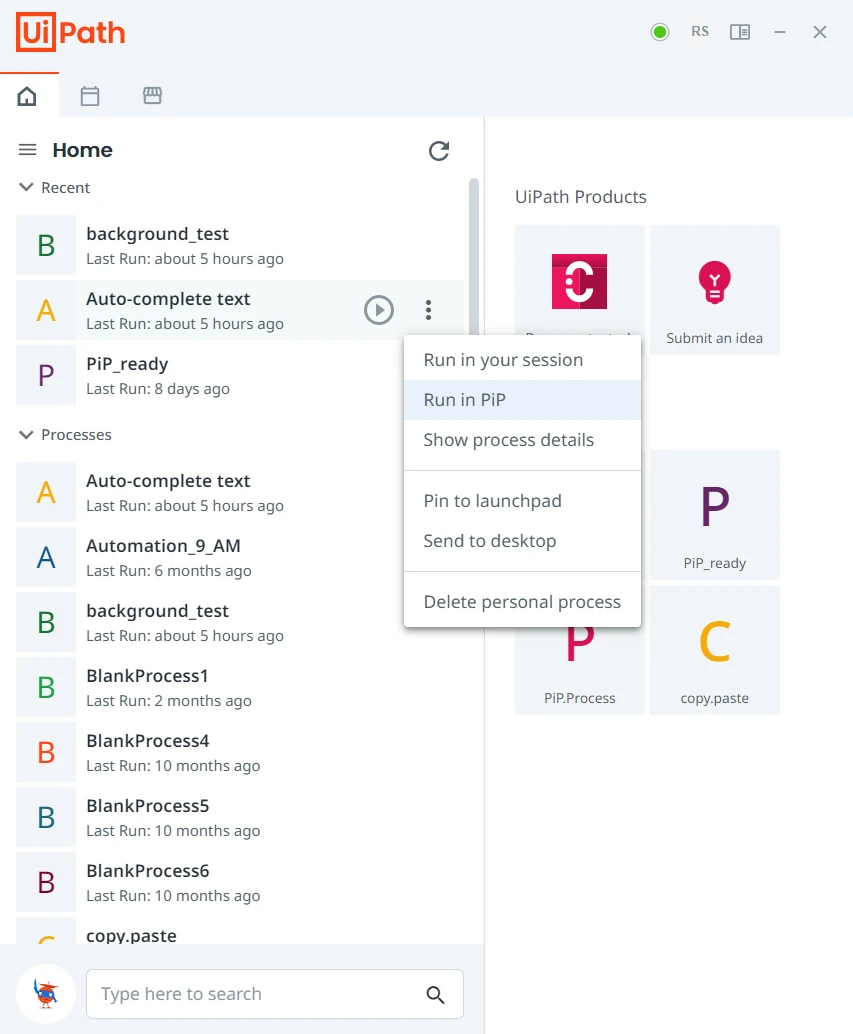Open the robot assistant mascot icon
This screenshot has height=1034, width=853.
tap(46, 994)
